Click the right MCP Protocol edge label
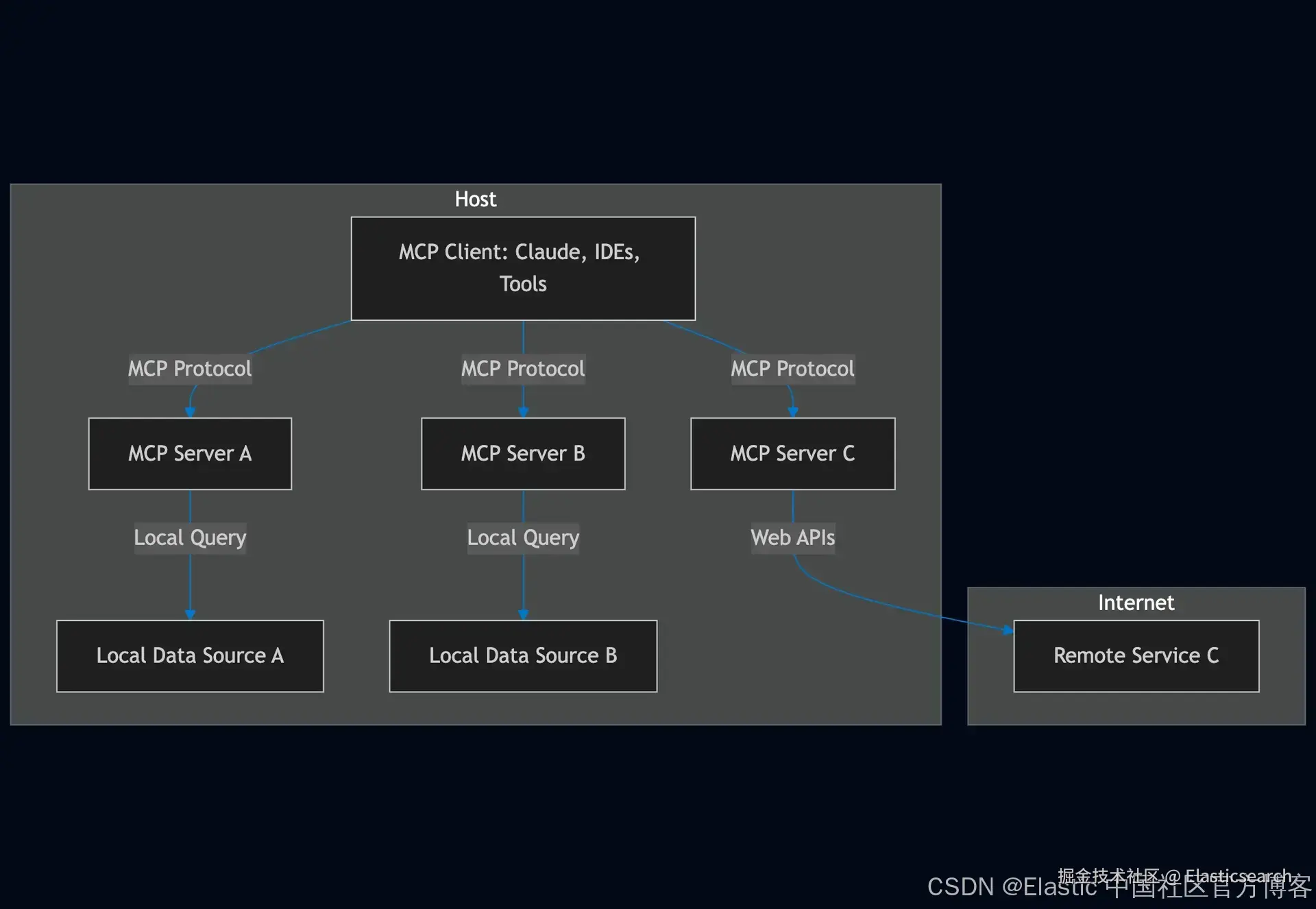Image resolution: width=1316 pixels, height=909 pixels. (792, 369)
